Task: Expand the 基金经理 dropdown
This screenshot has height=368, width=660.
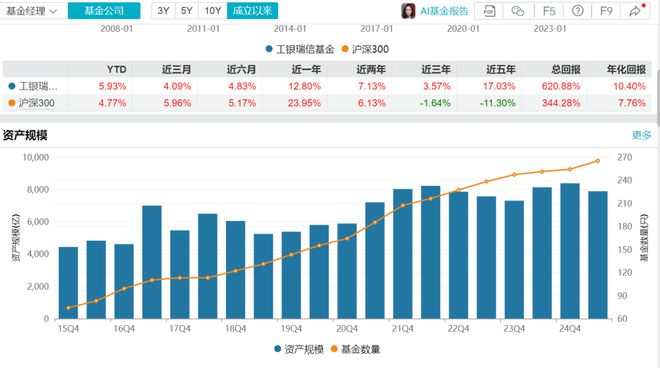Action: 31,11
